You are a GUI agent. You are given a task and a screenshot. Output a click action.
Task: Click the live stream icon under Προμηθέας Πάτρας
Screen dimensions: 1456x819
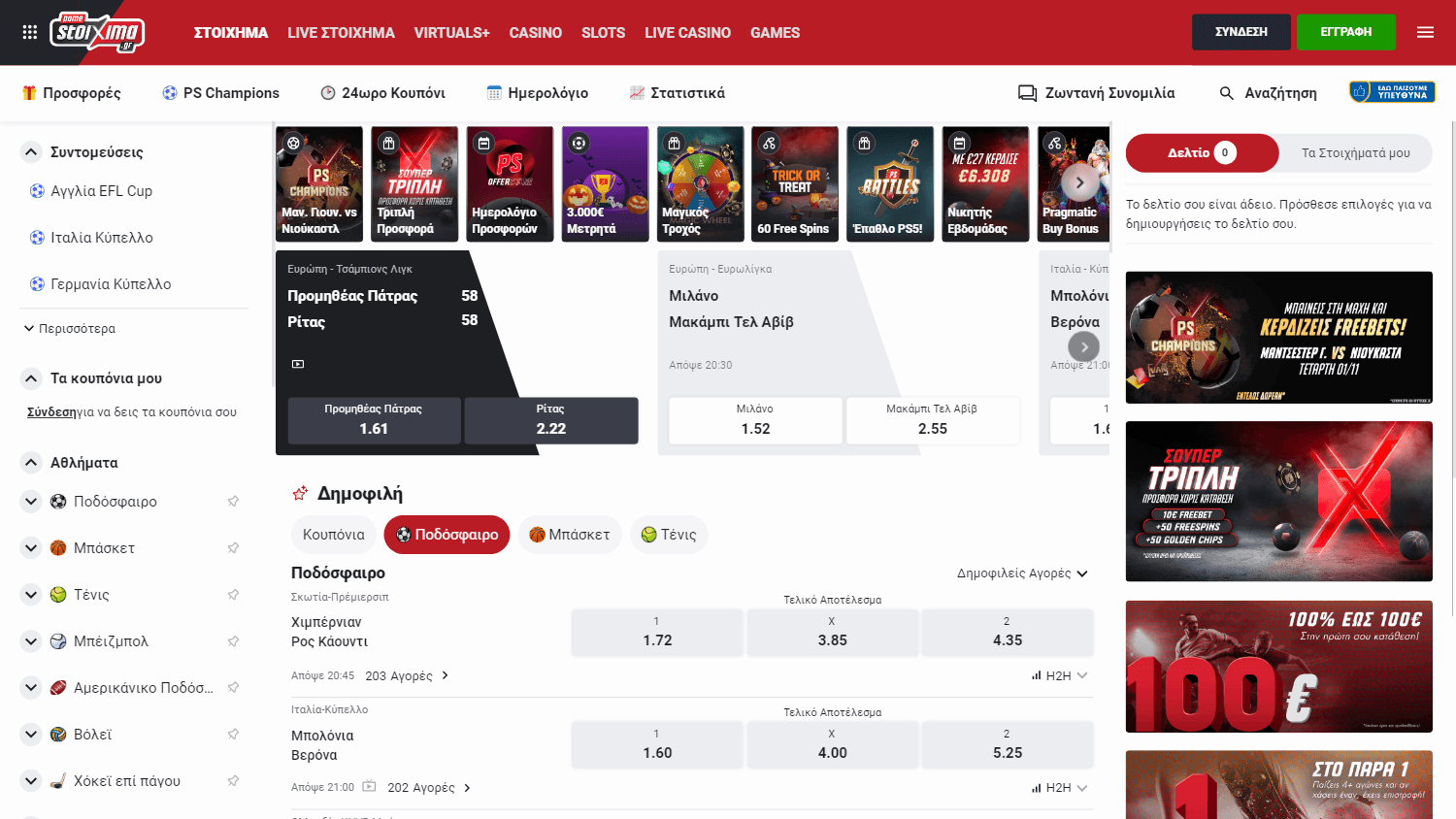click(x=298, y=364)
